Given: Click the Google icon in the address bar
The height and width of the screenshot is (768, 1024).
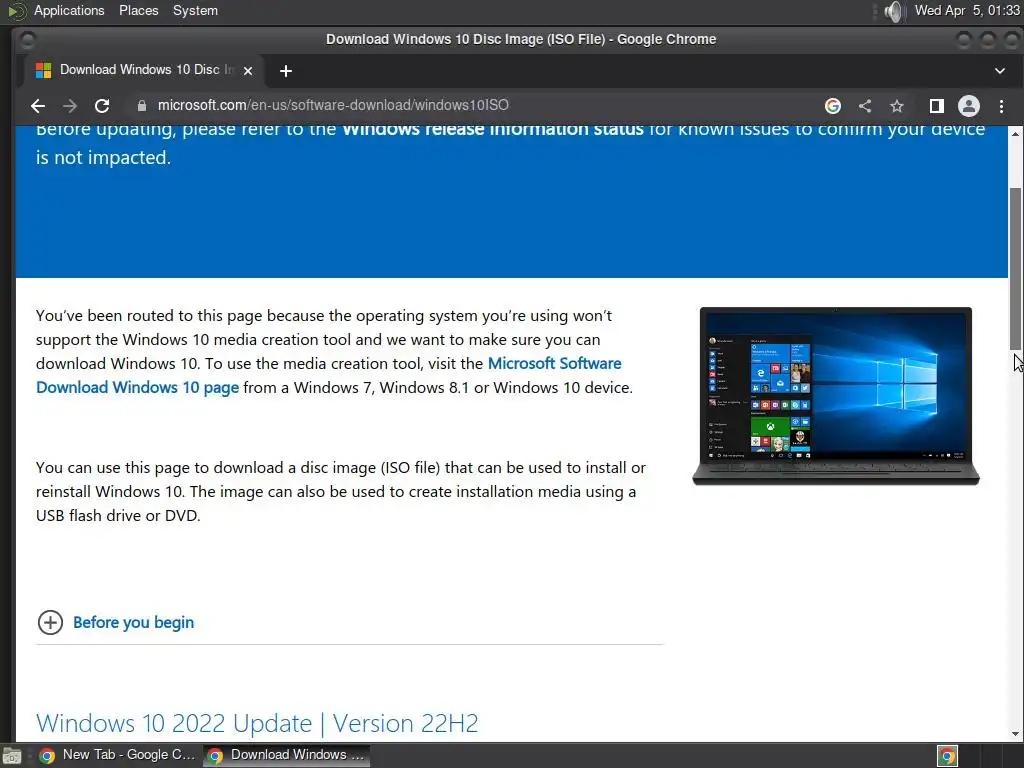Looking at the screenshot, I should [833, 106].
